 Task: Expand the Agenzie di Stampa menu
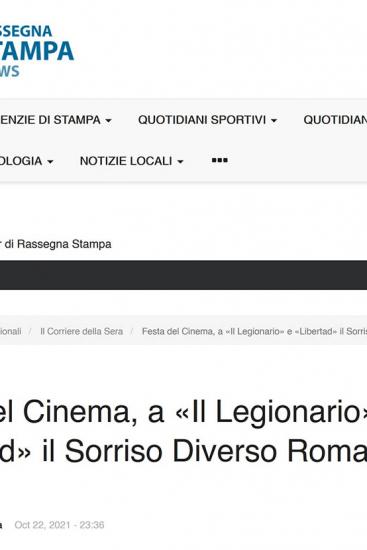pos(56,120)
